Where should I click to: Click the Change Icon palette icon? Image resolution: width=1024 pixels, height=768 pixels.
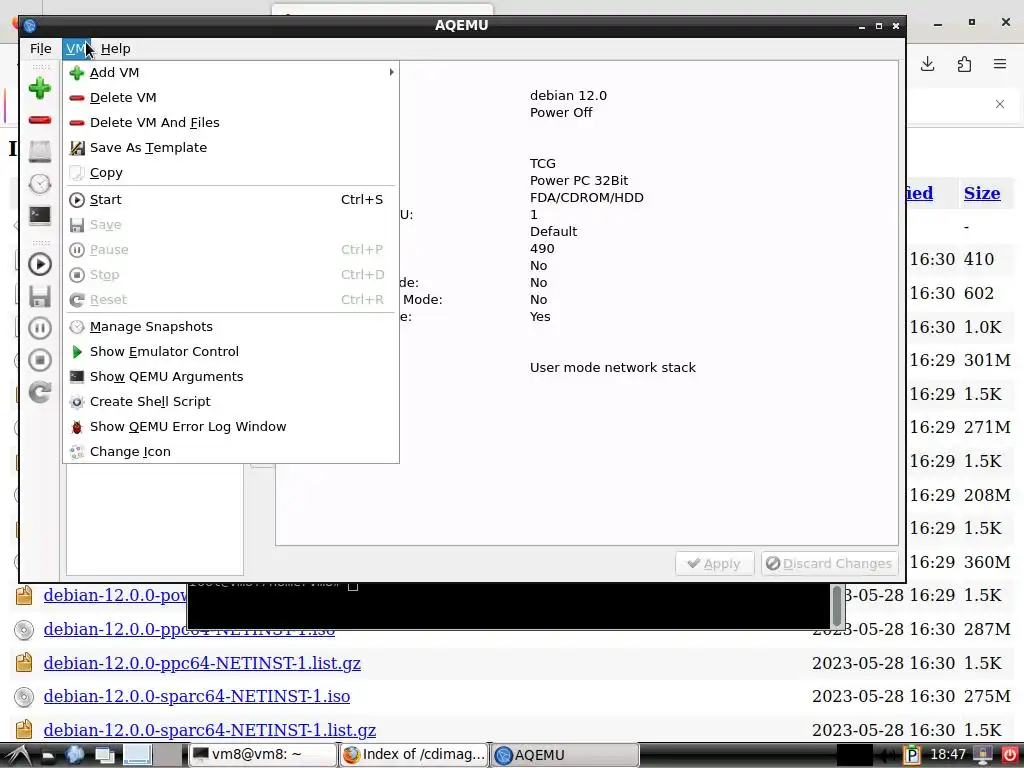77,452
